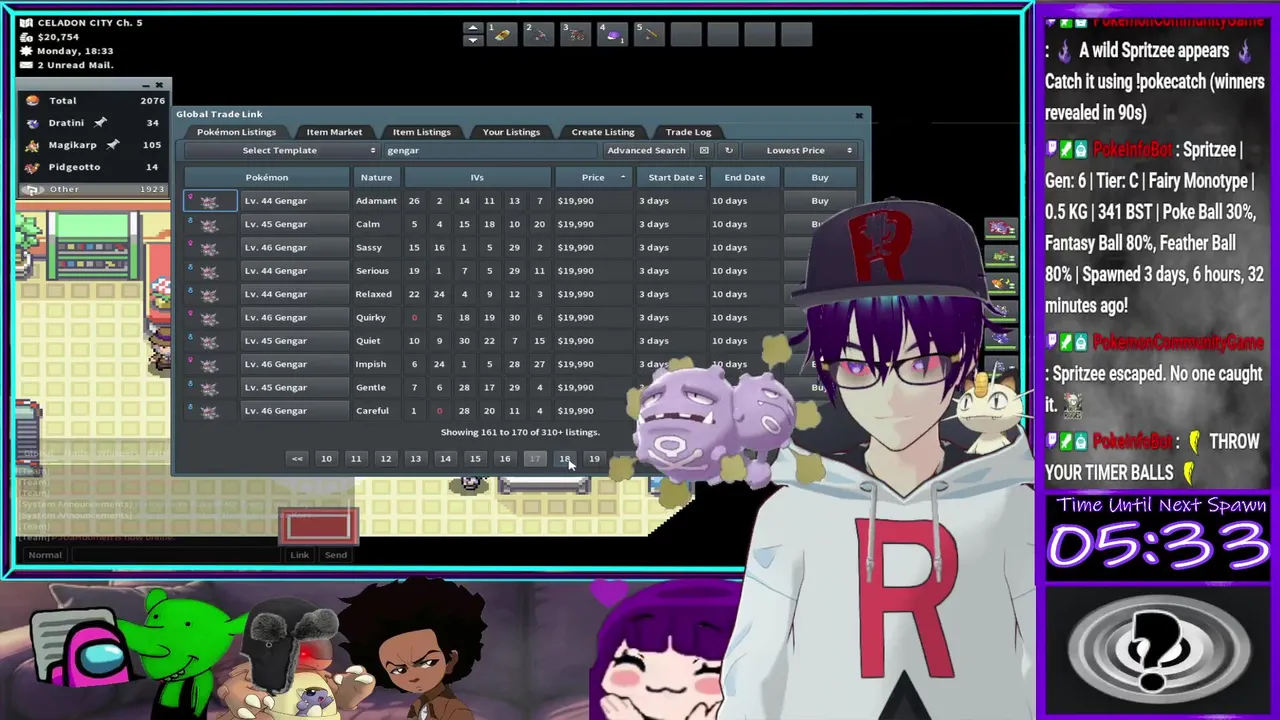Click the Pokémon column header
The width and height of the screenshot is (1280, 720).
pyautogui.click(x=266, y=177)
